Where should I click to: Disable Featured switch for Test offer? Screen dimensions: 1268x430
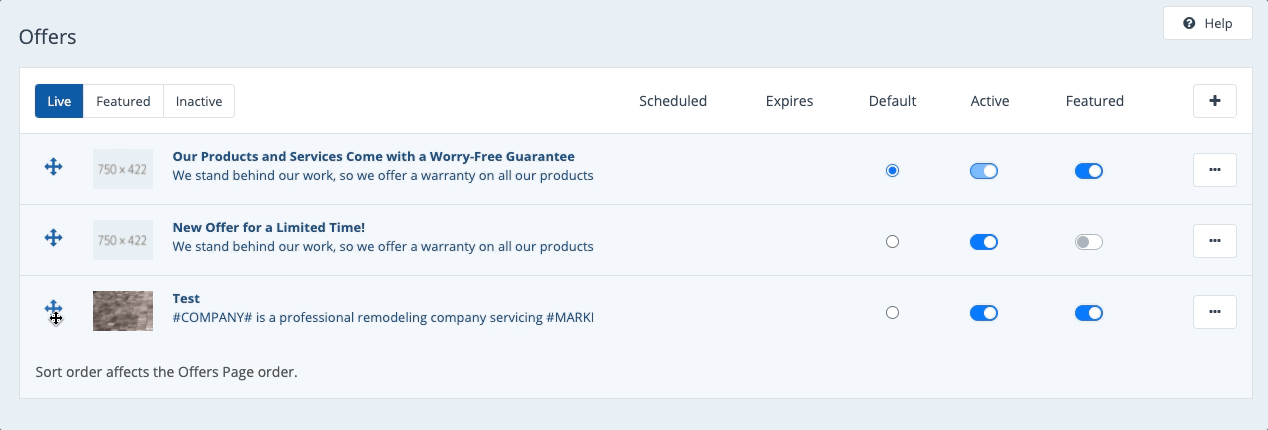(x=1088, y=313)
